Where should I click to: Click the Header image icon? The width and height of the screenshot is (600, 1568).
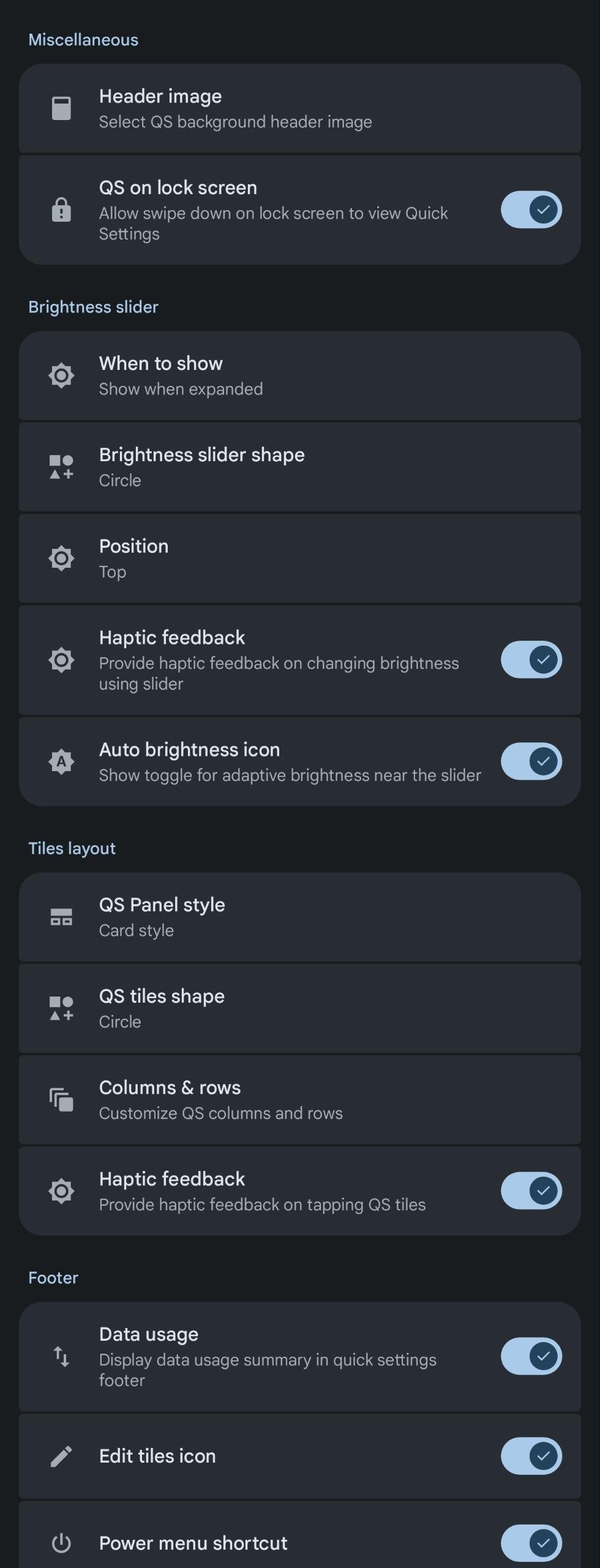pyautogui.click(x=61, y=108)
